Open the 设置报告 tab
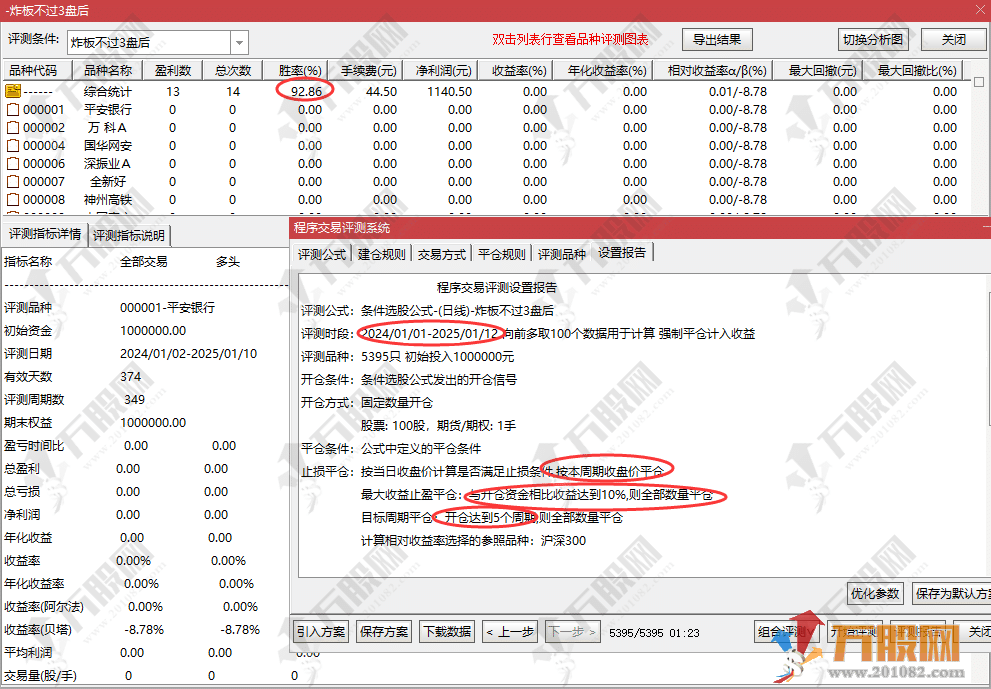 (x=622, y=253)
